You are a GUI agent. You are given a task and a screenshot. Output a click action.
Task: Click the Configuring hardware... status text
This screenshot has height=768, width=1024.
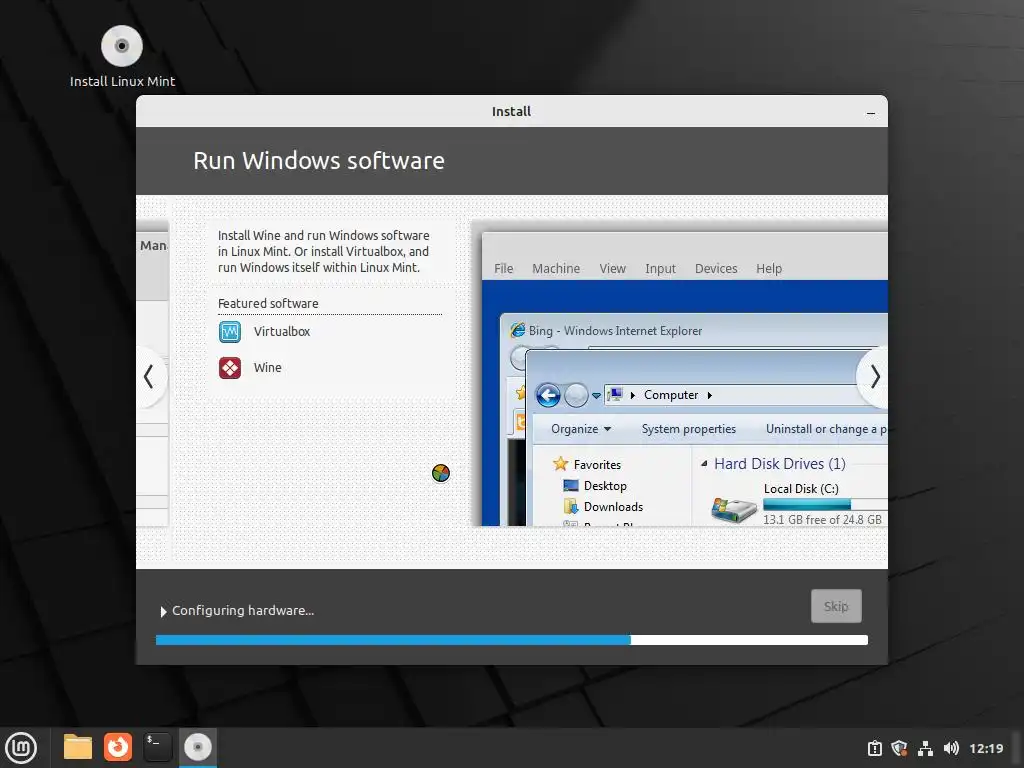click(243, 611)
